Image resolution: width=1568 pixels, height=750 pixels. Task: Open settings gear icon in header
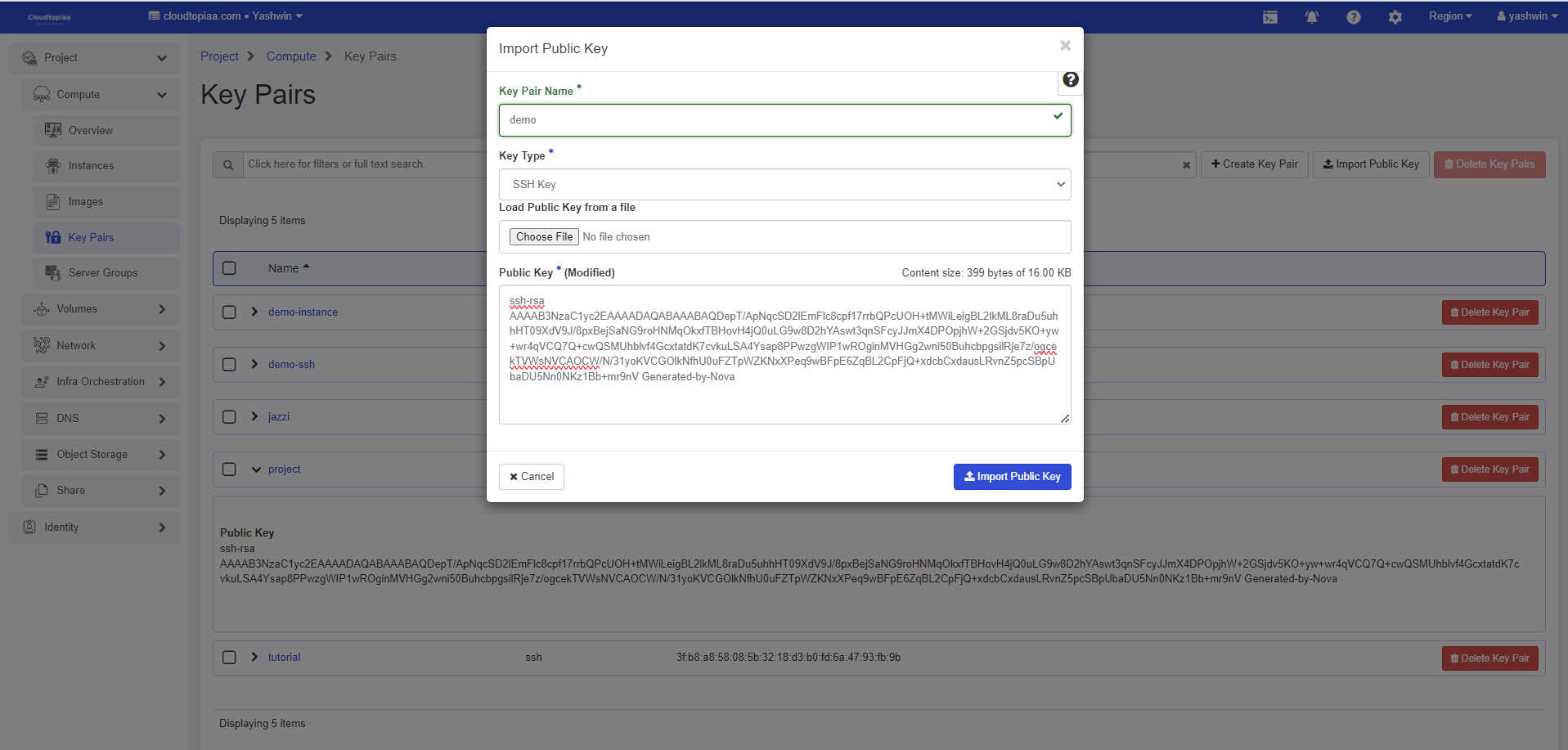point(1395,17)
